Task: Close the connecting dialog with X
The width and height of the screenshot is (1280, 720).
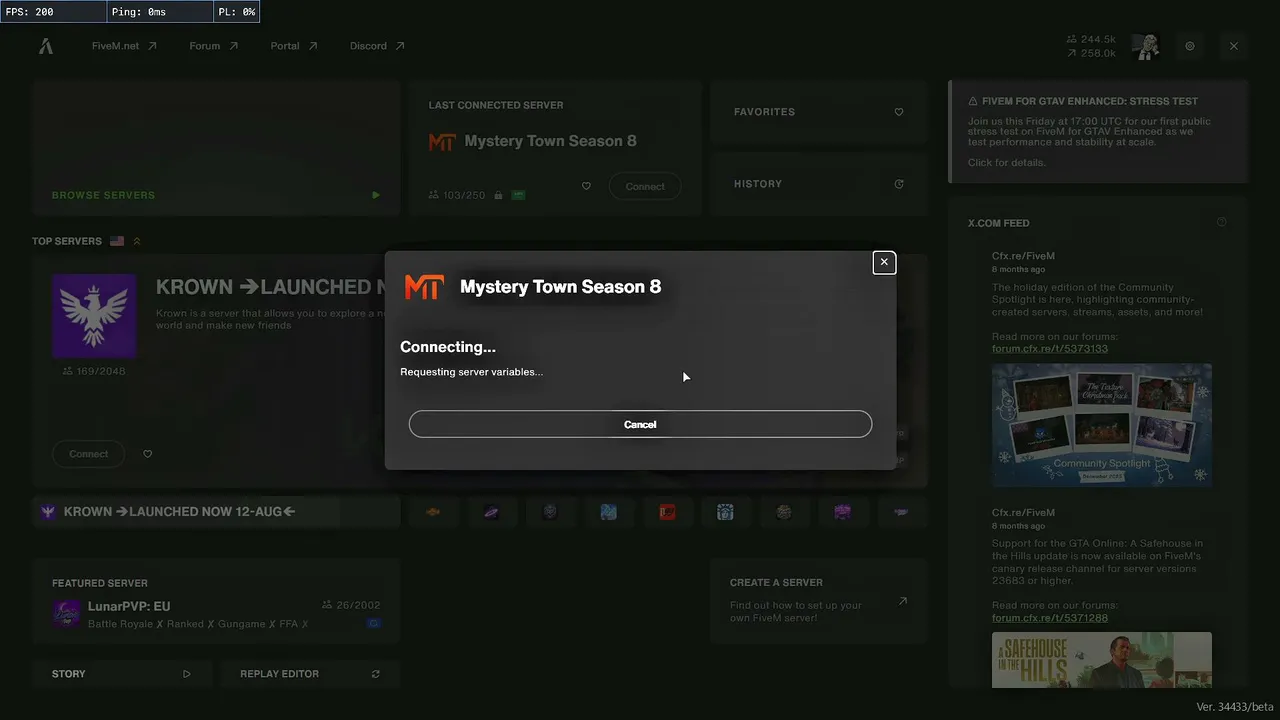Action: pyautogui.click(x=884, y=262)
